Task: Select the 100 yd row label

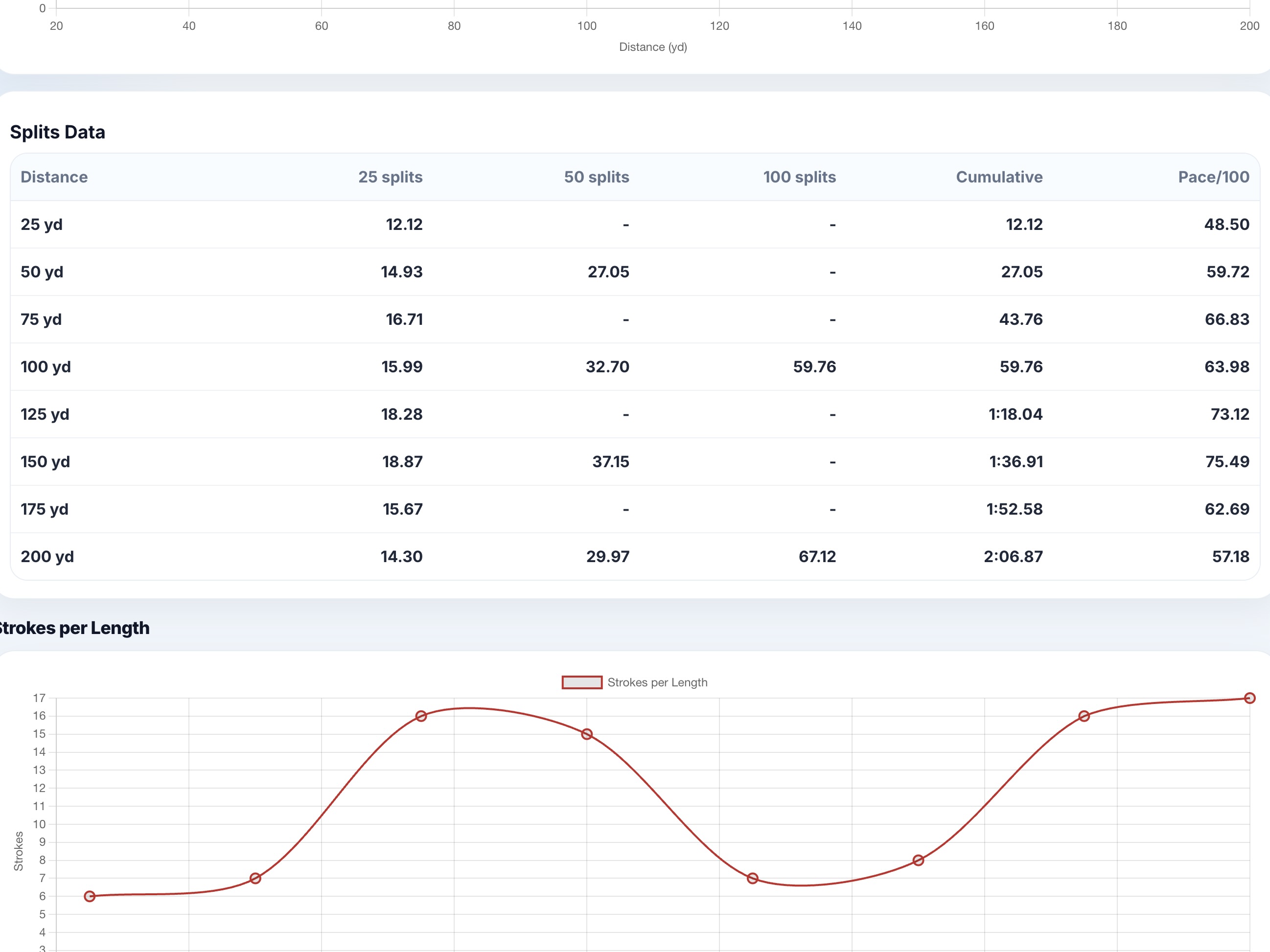Action: pyautogui.click(x=46, y=367)
